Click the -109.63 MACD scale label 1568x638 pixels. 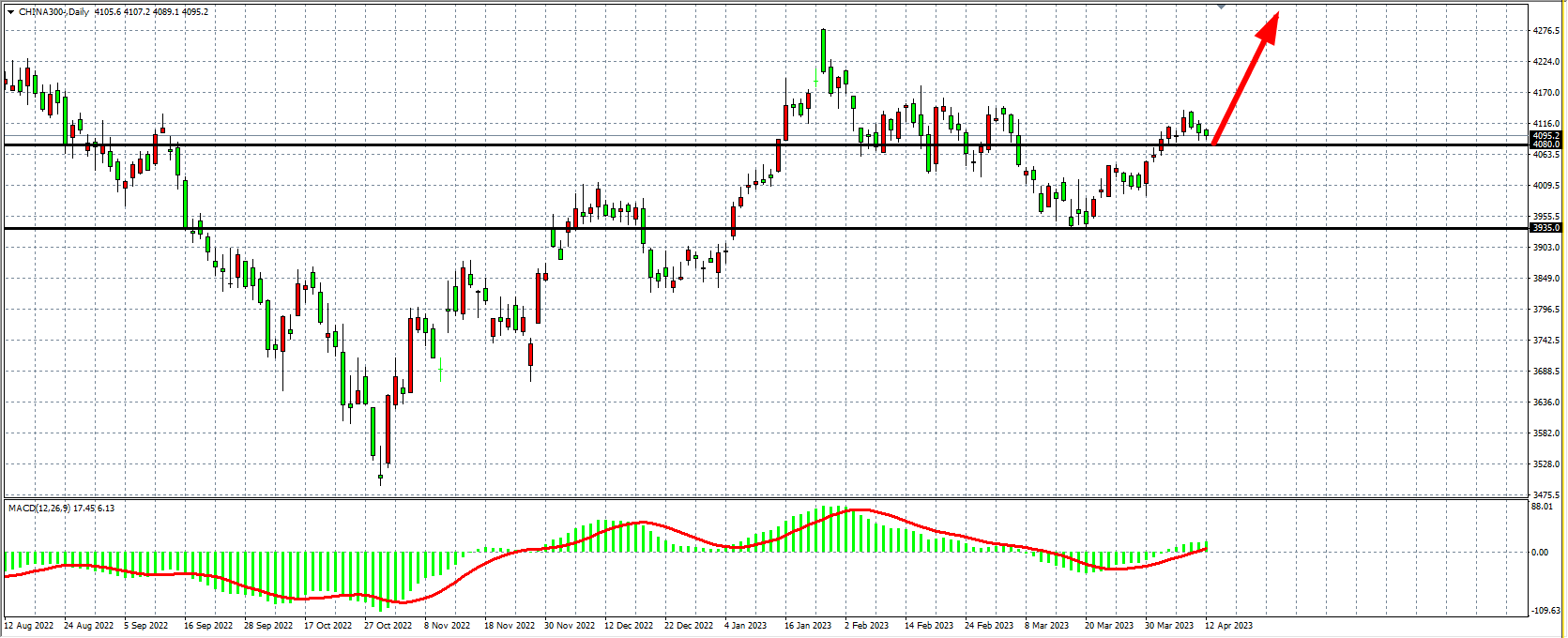pos(1545,611)
